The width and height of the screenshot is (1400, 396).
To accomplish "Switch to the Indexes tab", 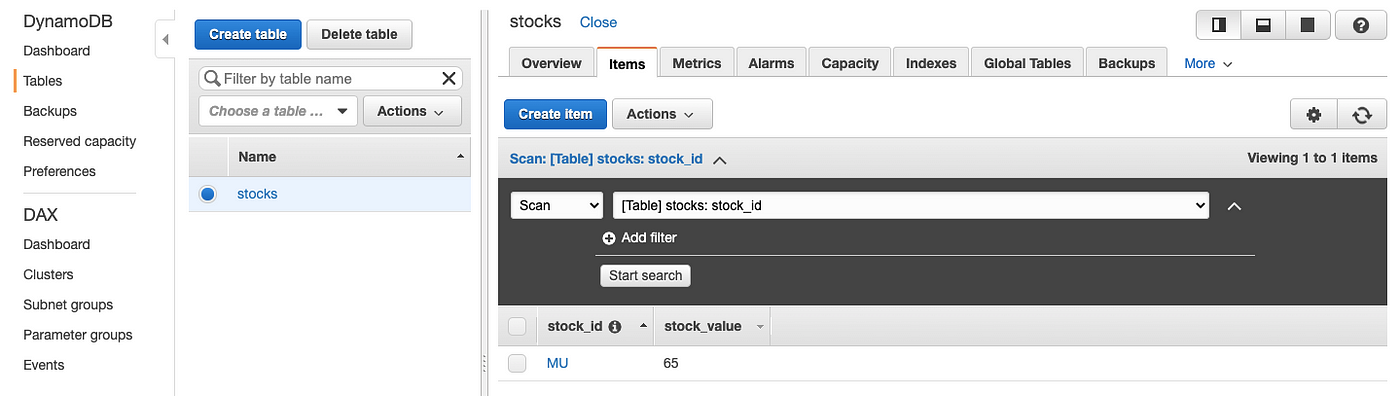I will point(931,63).
